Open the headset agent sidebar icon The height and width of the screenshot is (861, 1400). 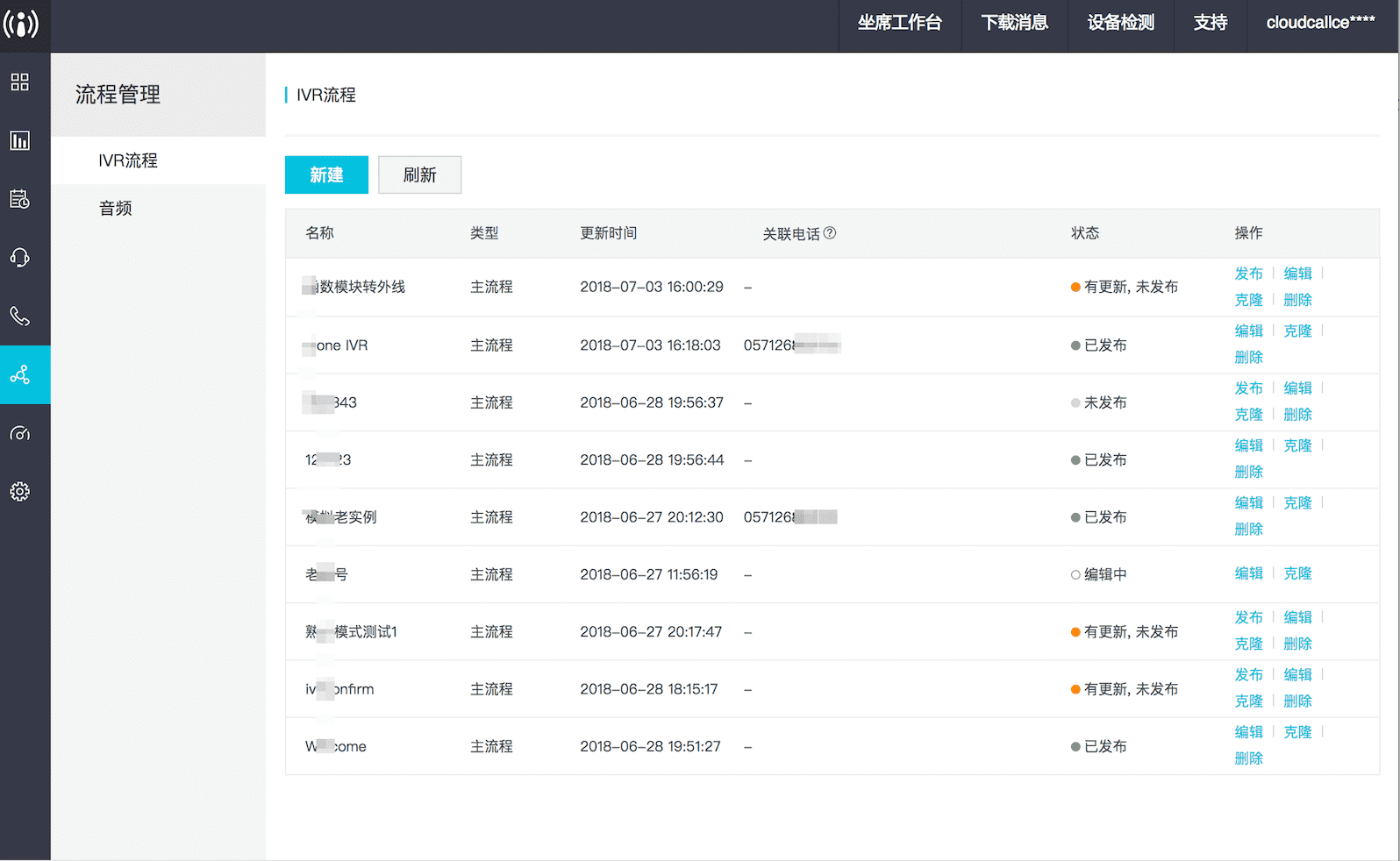[19, 258]
